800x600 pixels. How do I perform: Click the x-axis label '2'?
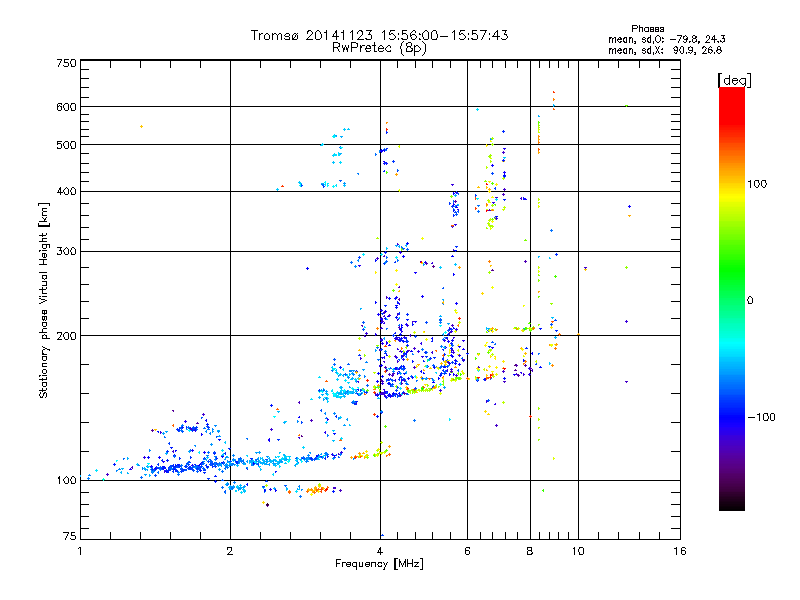(230, 551)
